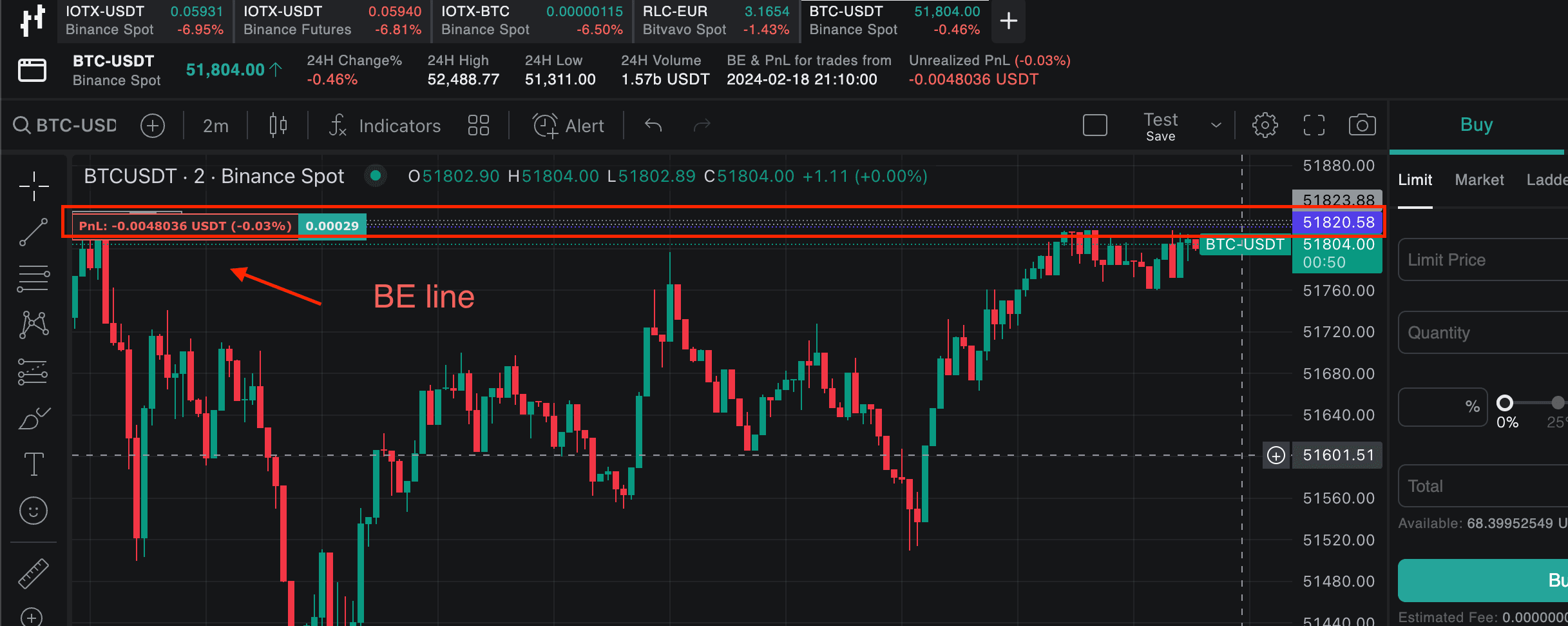This screenshot has height=626, width=1568.
Task: Open the BTC-USD symbol search
Action: [65, 125]
